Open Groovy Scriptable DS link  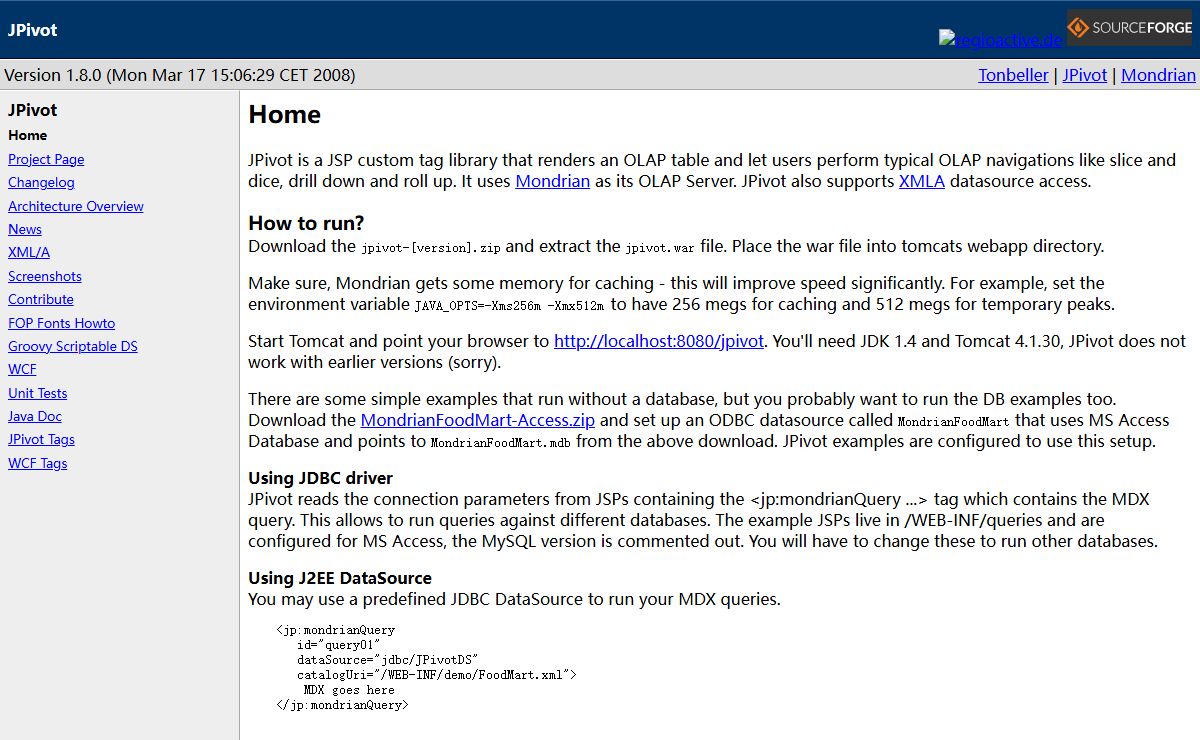click(73, 346)
